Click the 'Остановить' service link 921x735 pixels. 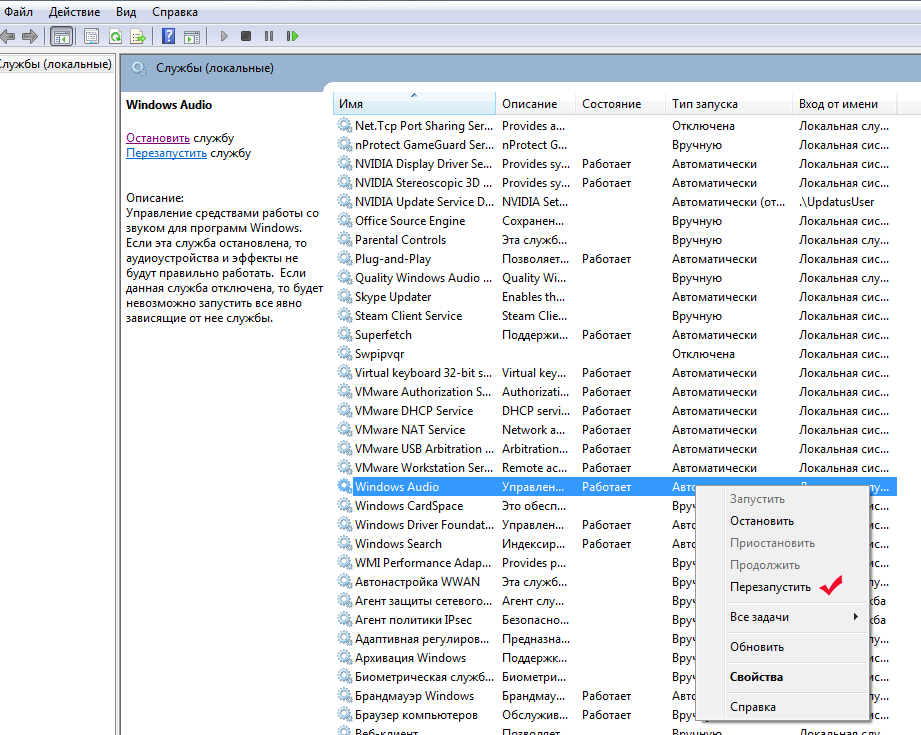[x=158, y=138]
